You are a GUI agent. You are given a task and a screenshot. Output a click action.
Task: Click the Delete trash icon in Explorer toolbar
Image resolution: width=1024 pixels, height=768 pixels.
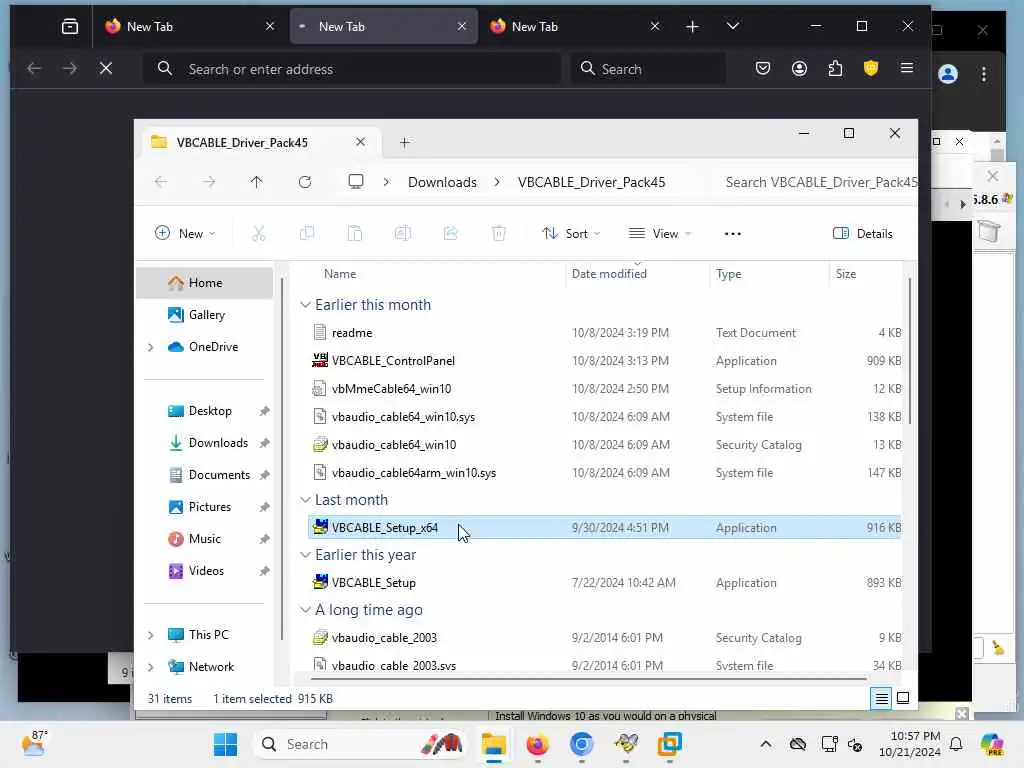coord(499,233)
